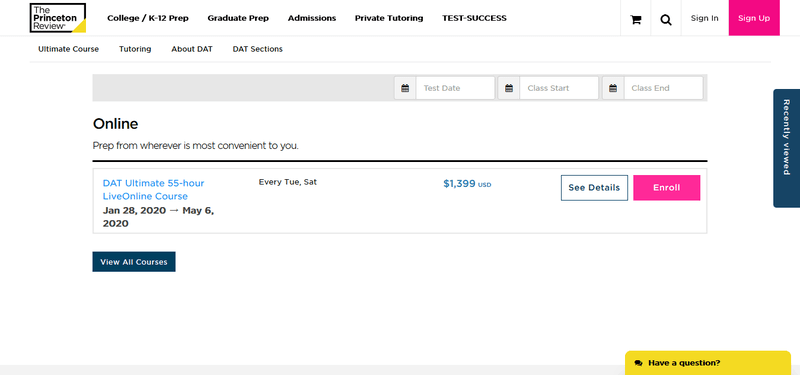Open College / K-12 Prep menu

pos(147,18)
